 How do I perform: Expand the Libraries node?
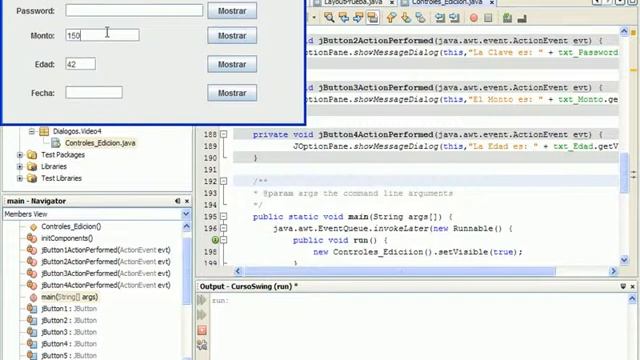tap(20, 167)
